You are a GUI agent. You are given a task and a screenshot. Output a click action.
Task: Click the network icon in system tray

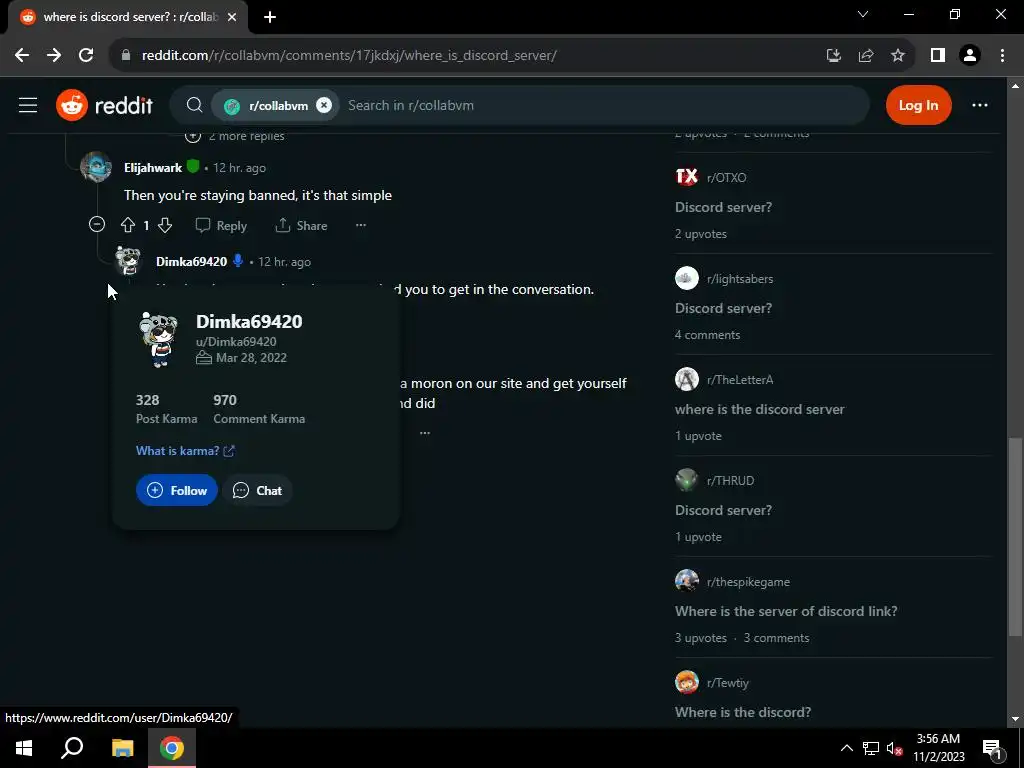point(871,748)
